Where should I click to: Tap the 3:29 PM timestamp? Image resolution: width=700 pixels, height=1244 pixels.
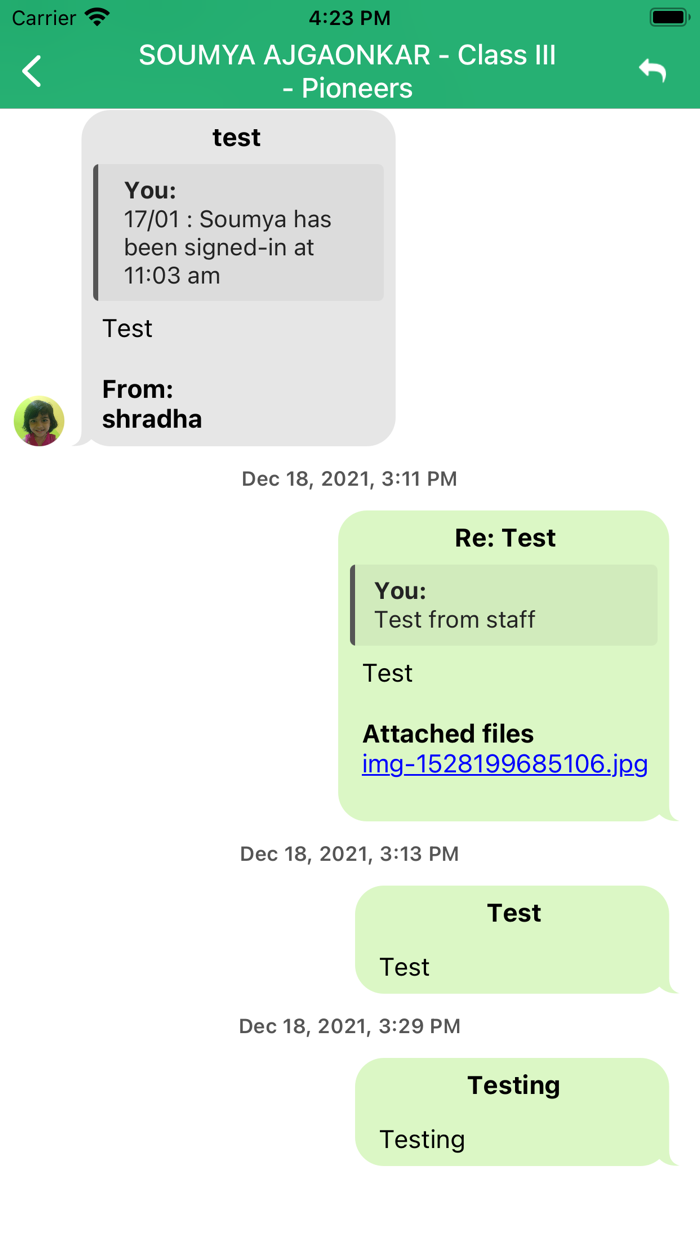(x=349, y=1026)
